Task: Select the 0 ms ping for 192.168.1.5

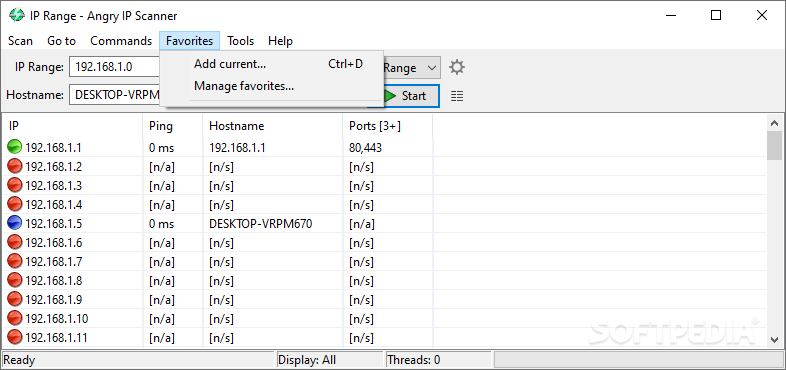Action: click(161, 224)
